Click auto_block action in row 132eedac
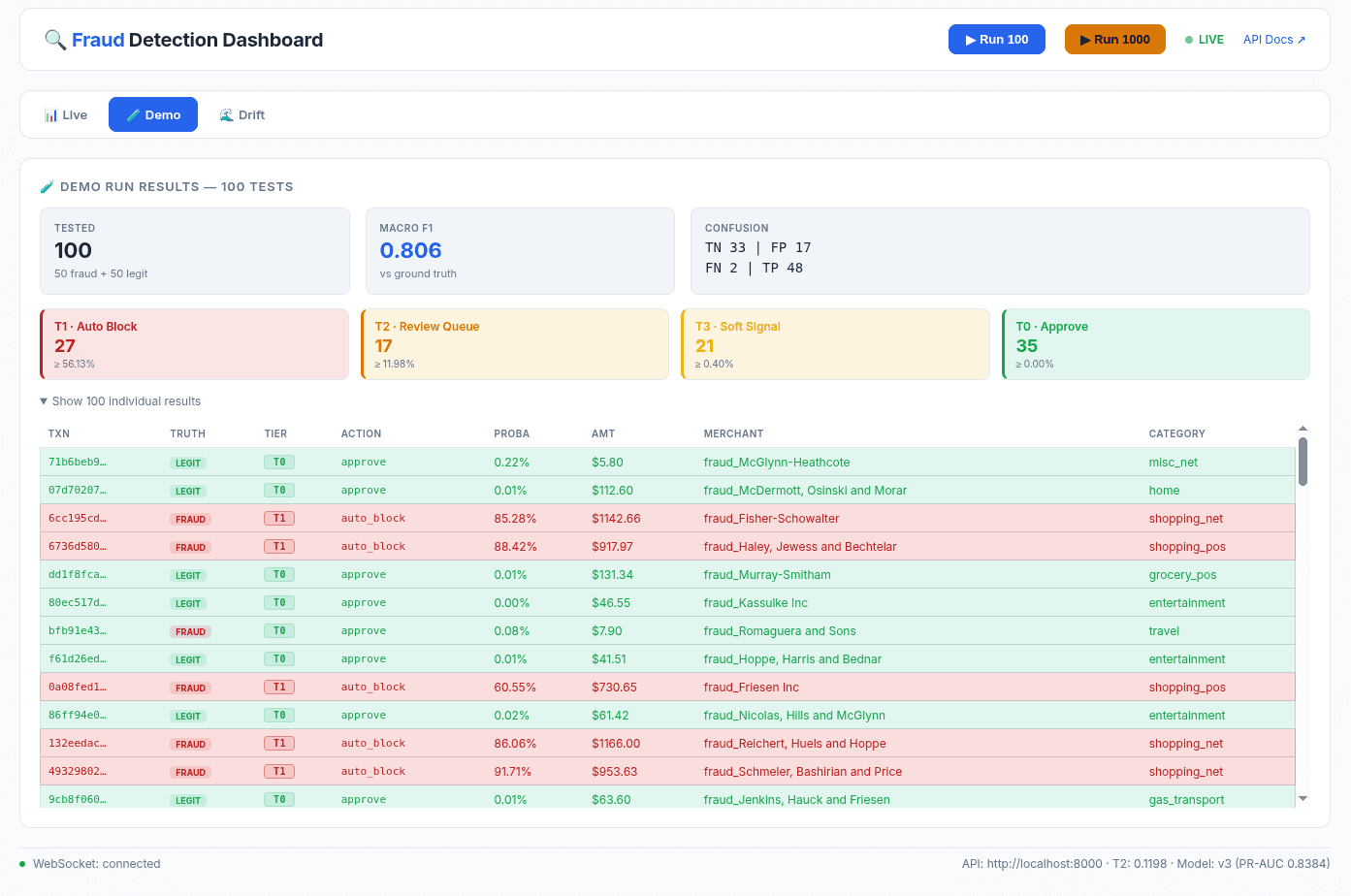Image resolution: width=1351 pixels, height=896 pixels. (x=373, y=744)
